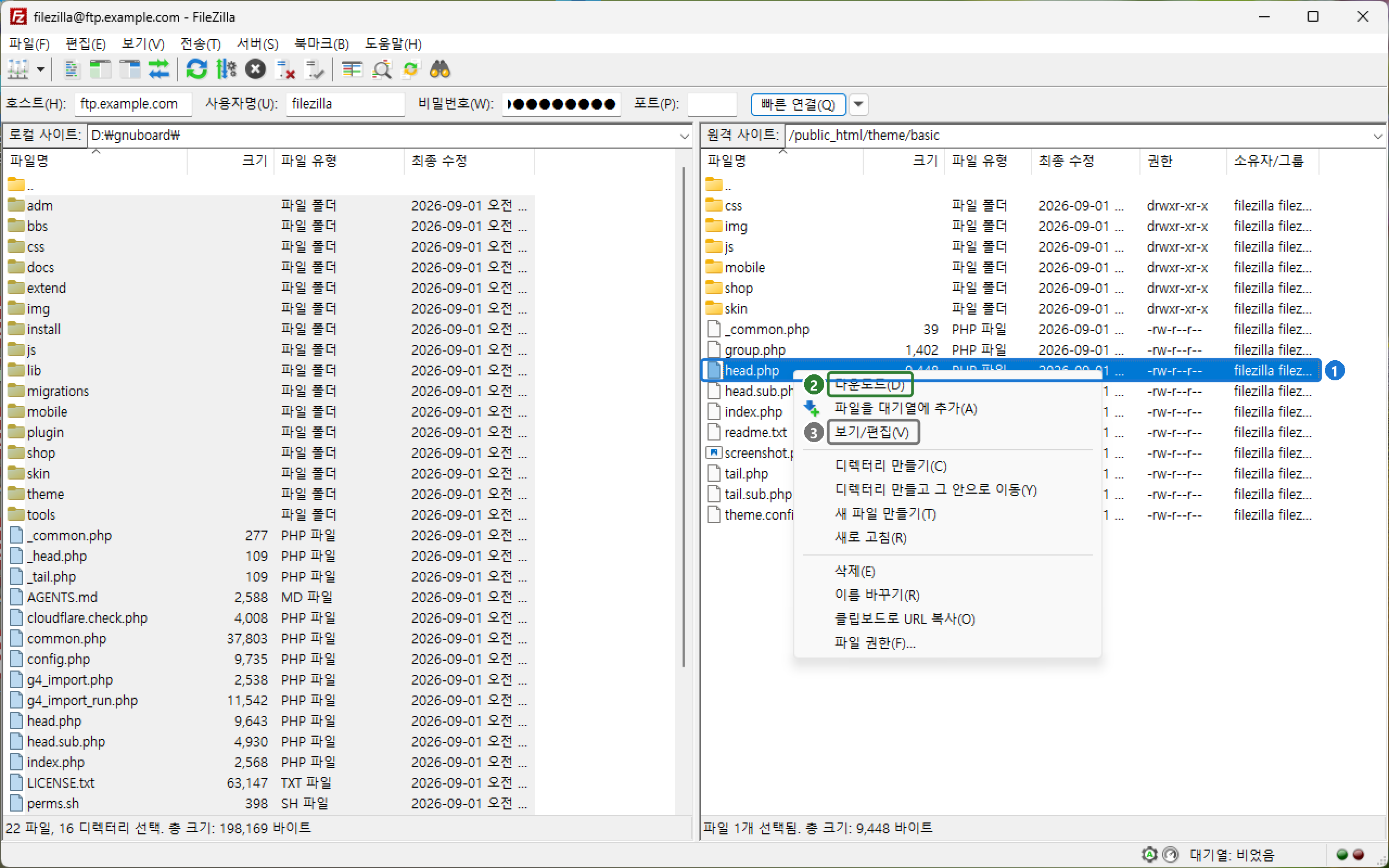The width and height of the screenshot is (1389, 868).
Task: Refresh file and folder lists
Action: [197, 69]
